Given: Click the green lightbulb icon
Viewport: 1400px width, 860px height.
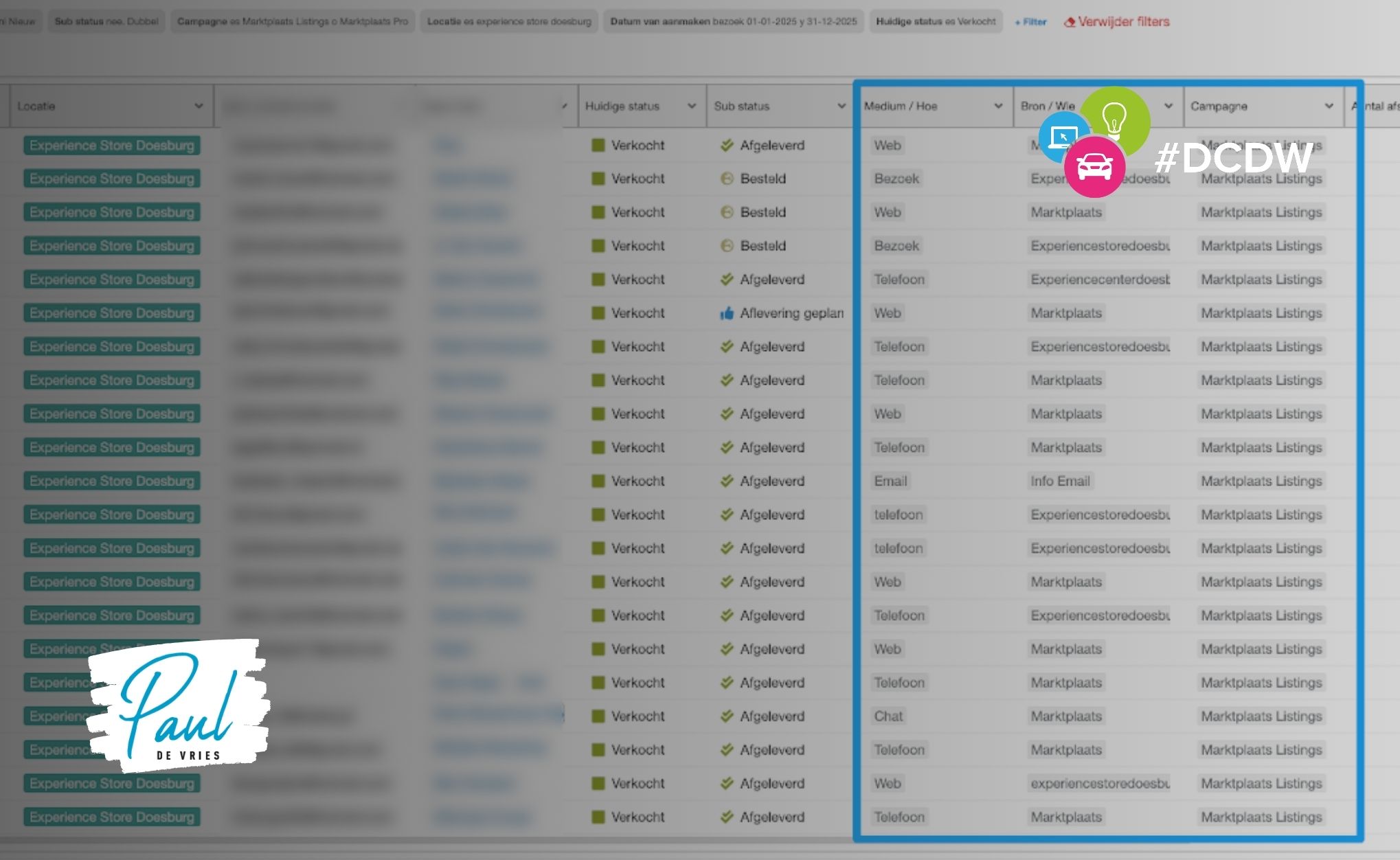Looking at the screenshot, I should [1115, 118].
